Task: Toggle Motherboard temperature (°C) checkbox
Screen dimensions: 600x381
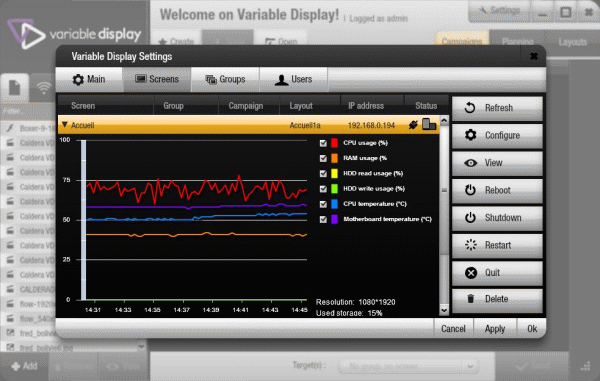Action: coord(323,220)
